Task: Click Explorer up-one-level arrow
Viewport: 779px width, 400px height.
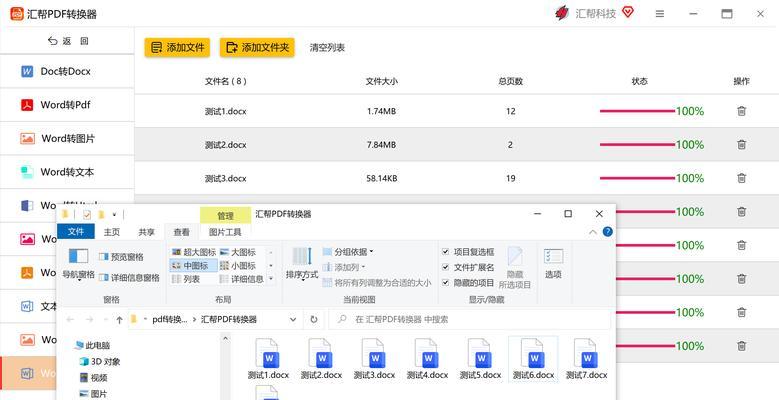Action: [x=119, y=320]
